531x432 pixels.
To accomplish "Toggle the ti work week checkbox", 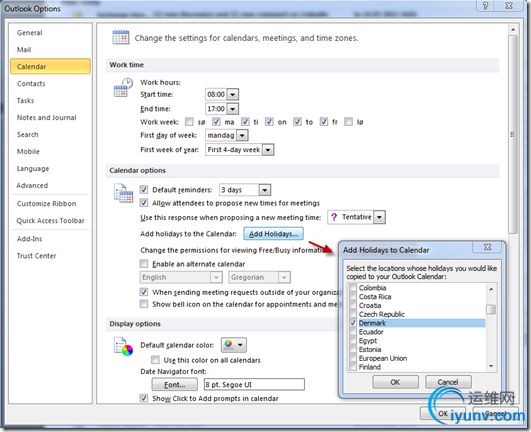I will [x=245, y=122].
